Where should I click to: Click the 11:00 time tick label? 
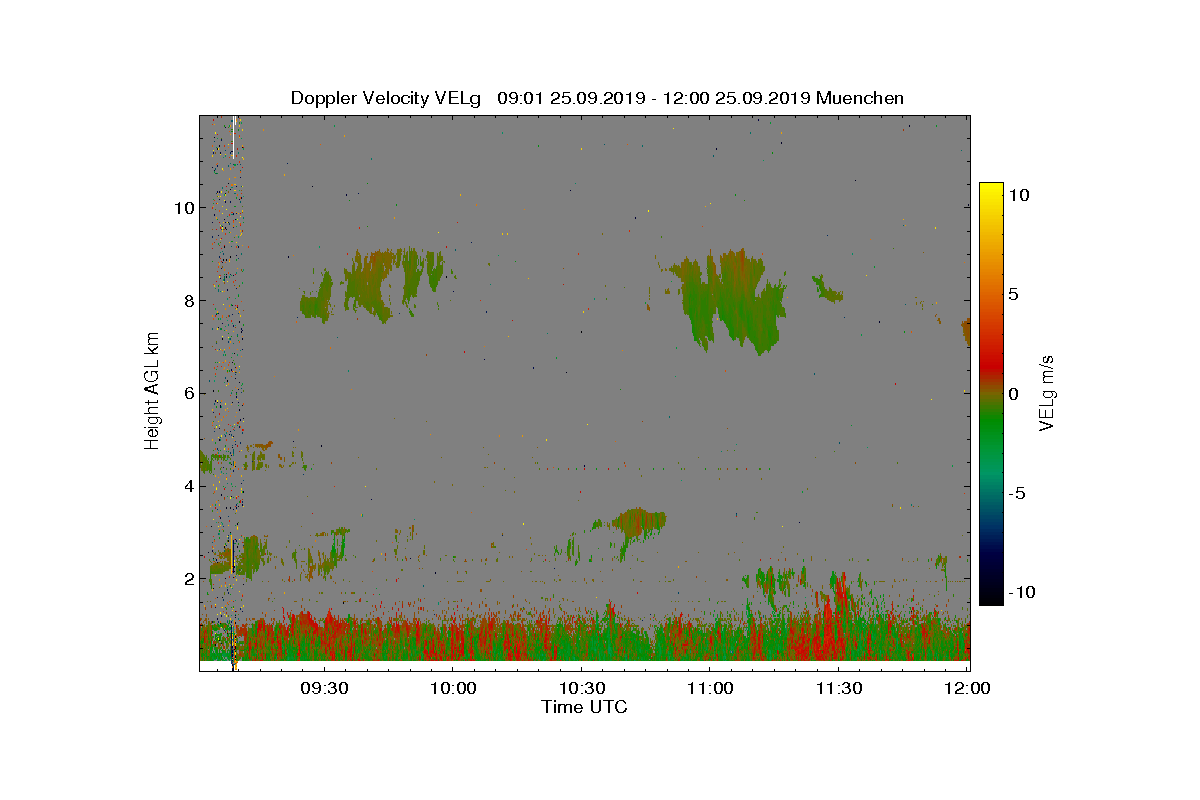point(710,689)
